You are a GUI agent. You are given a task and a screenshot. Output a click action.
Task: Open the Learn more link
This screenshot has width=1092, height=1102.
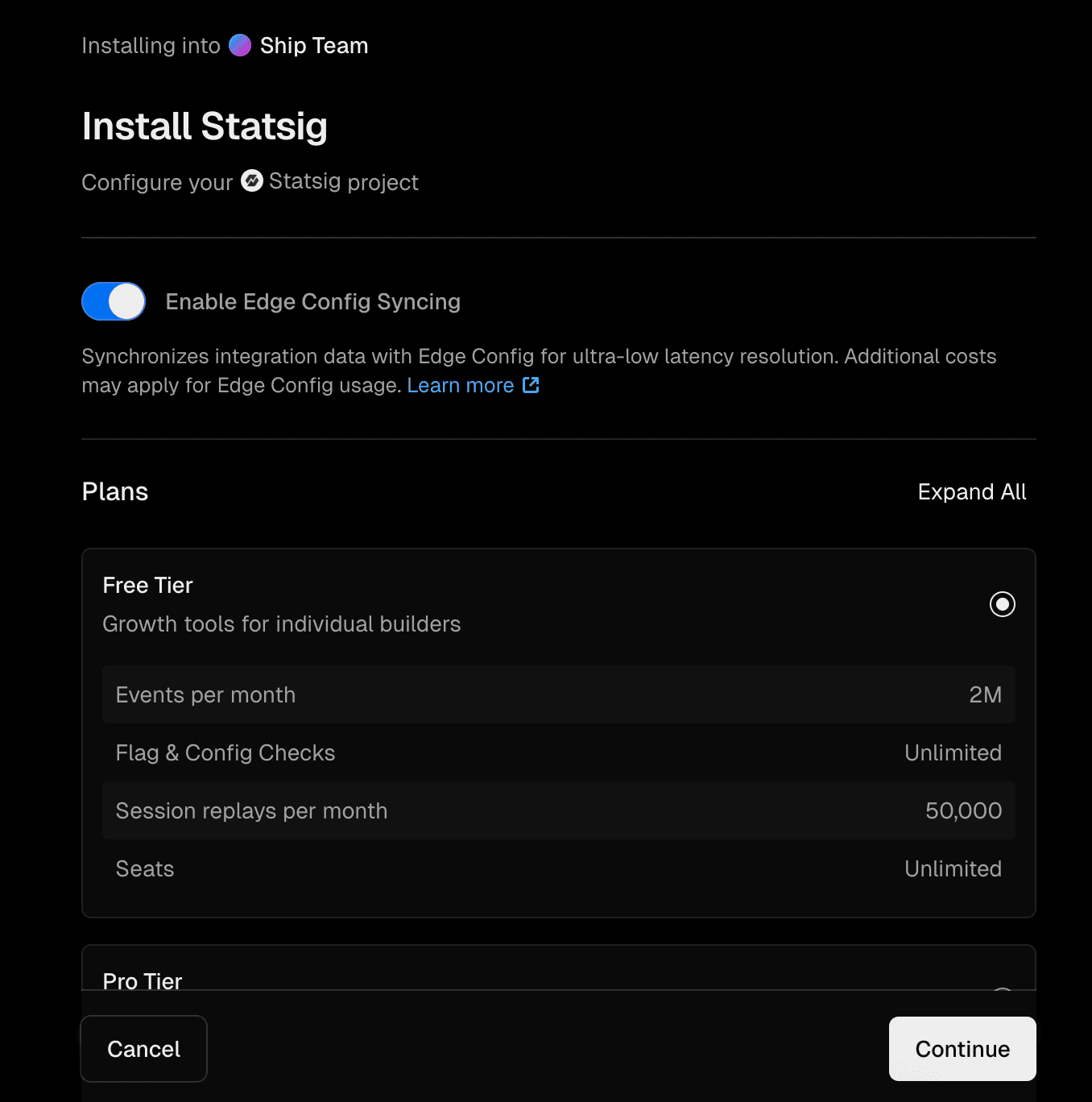coord(461,385)
